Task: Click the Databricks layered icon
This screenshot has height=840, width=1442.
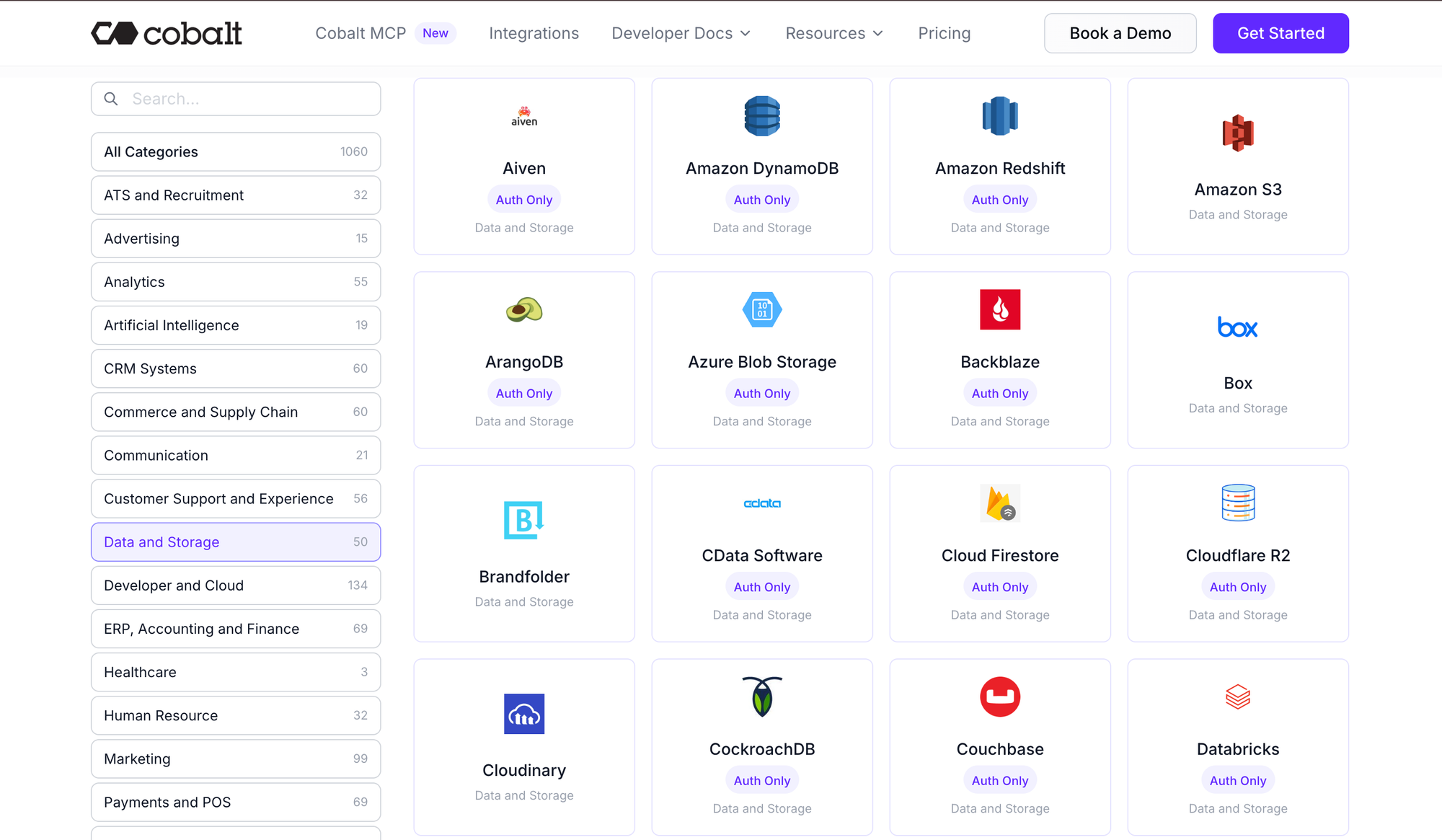Action: coord(1238,697)
